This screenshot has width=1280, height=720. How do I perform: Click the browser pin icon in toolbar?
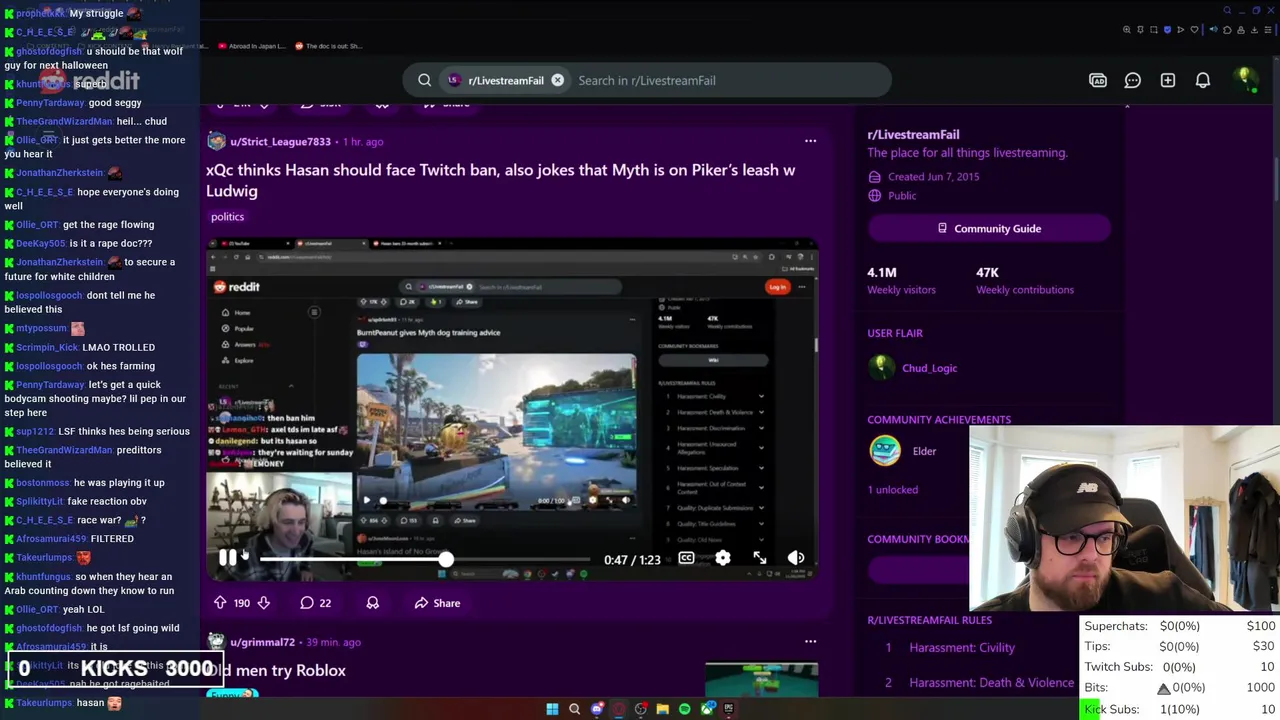click(x=1140, y=30)
